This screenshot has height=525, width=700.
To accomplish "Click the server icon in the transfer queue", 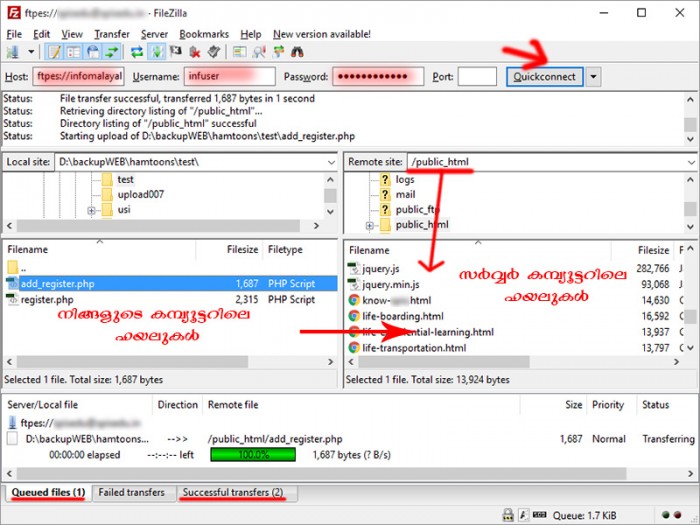I will click(x=12, y=423).
